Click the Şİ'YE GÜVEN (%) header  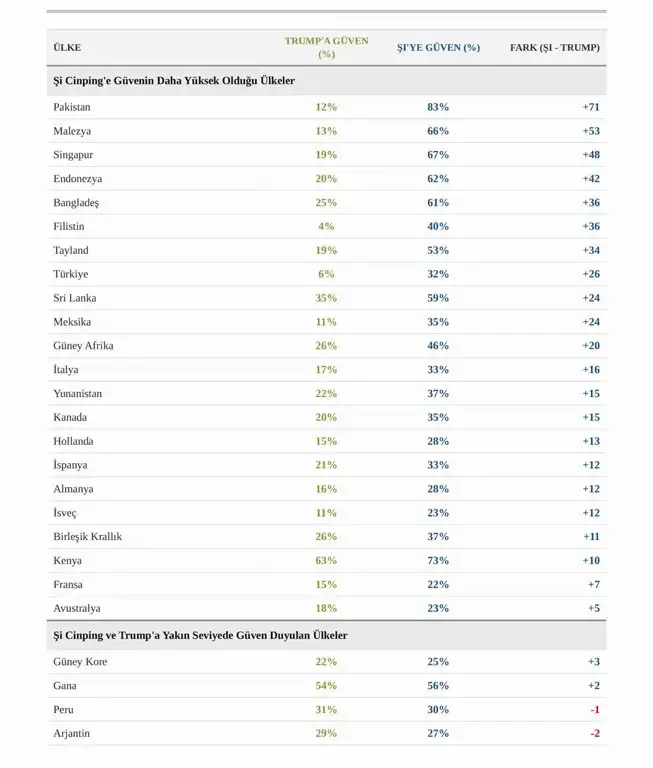click(x=438, y=48)
